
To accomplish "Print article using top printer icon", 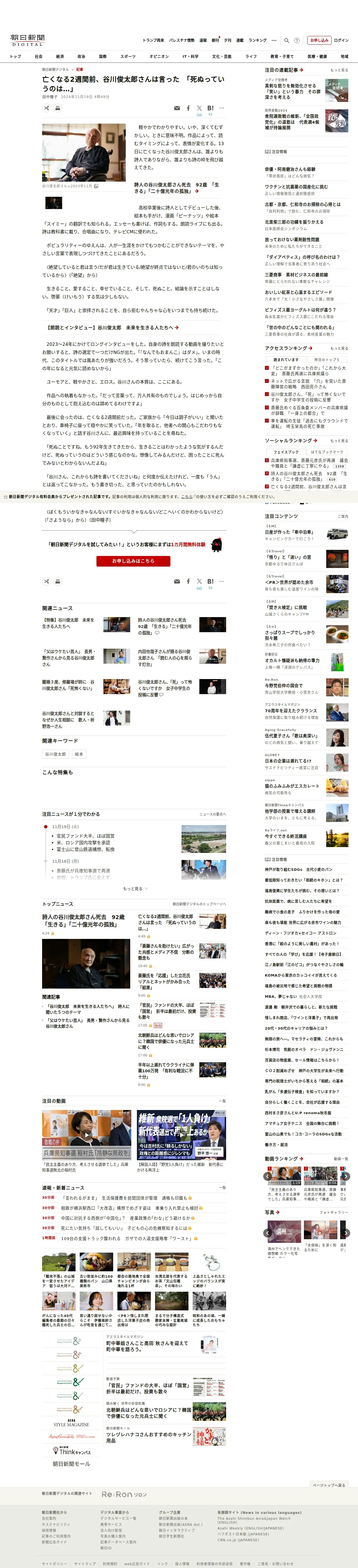I will 58,108.
